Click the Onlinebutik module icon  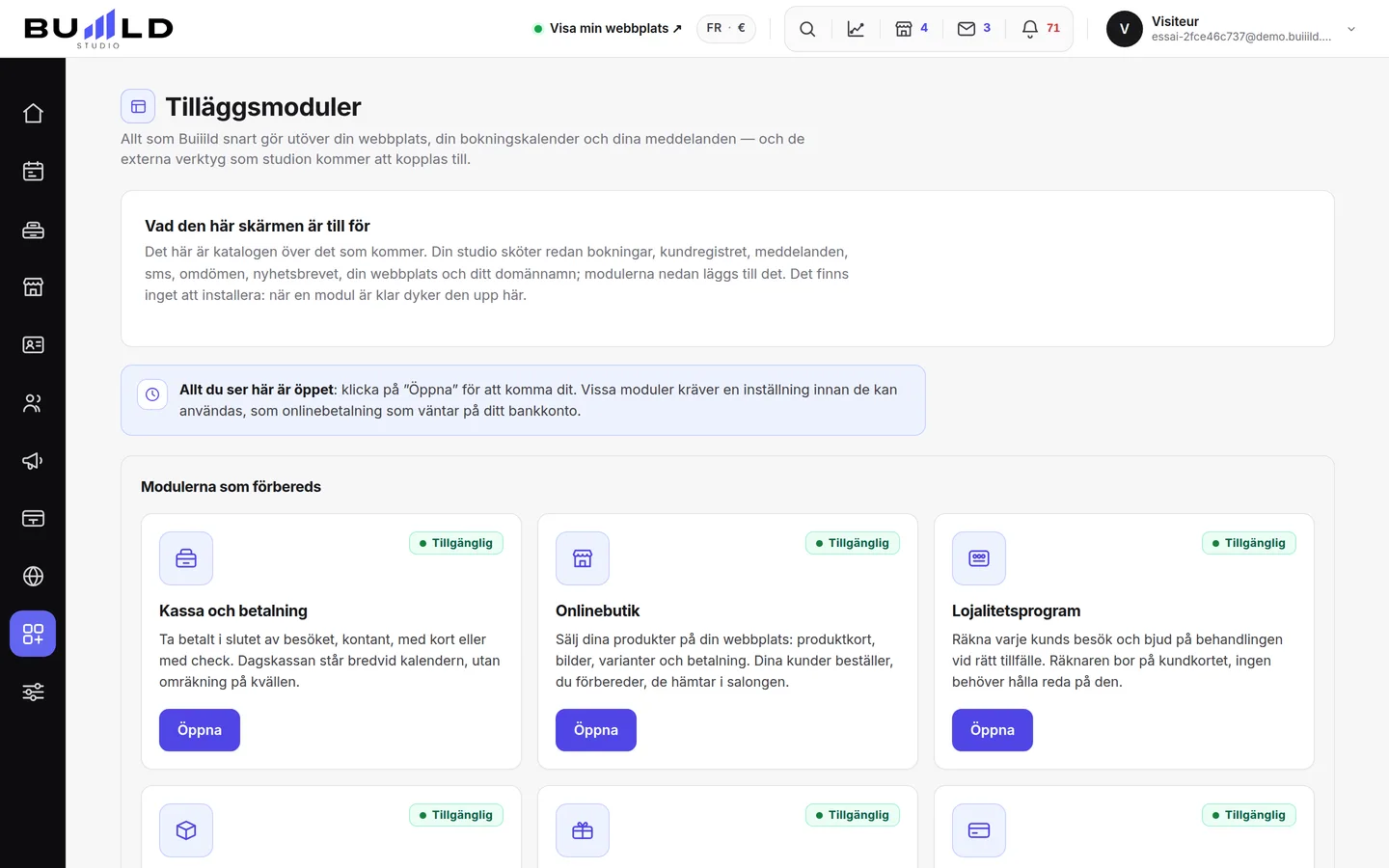tap(583, 558)
